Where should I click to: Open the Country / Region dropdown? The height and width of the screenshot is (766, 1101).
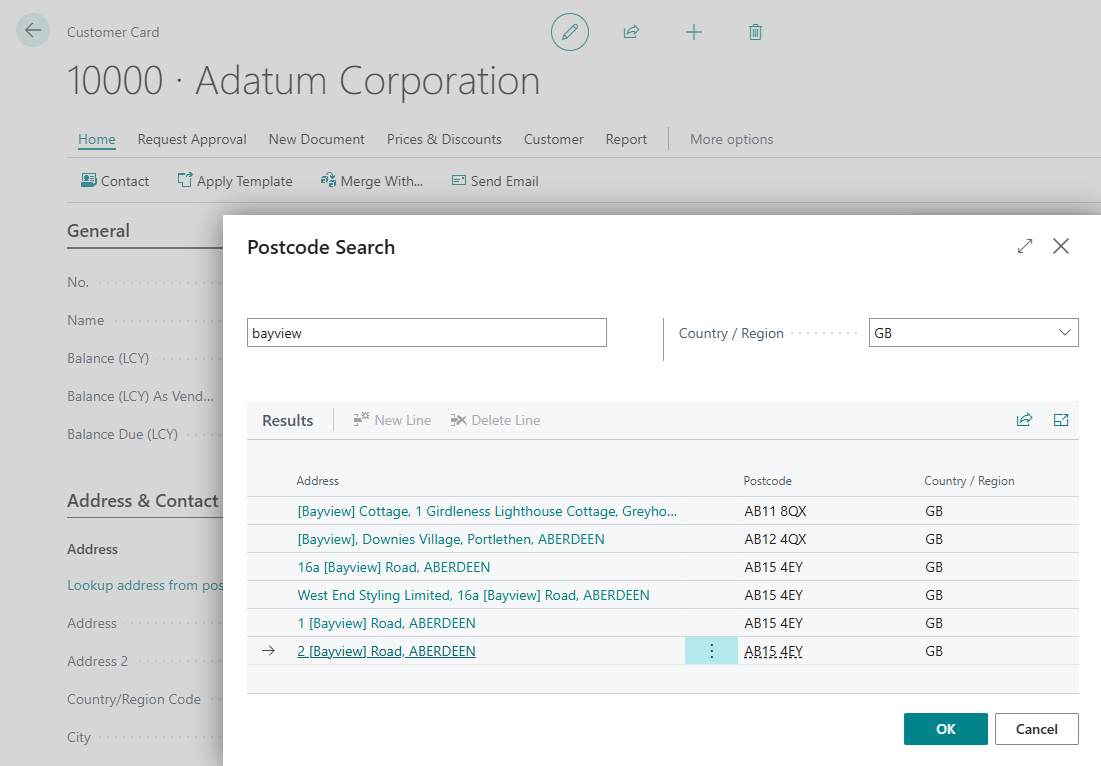1062,332
